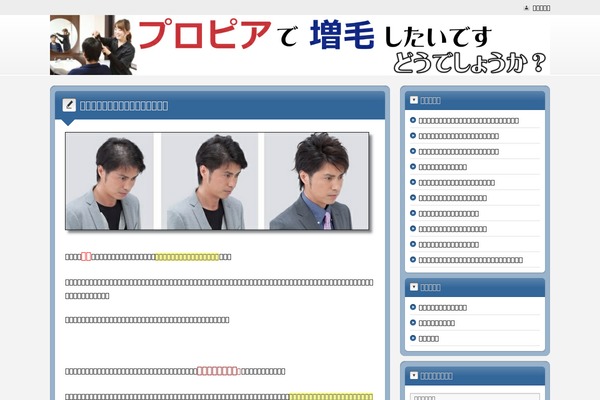Open second link in the middle sidebar panel

coord(437,323)
